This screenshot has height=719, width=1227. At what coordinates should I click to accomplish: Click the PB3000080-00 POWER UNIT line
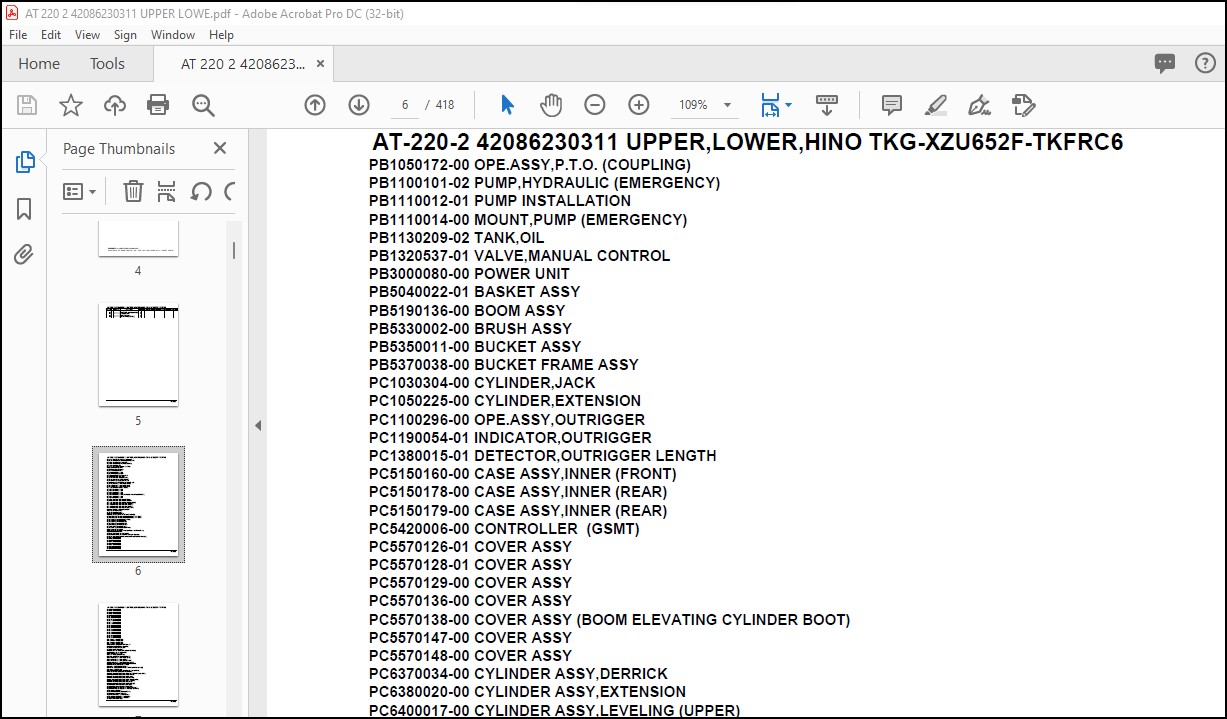[469, 274]
